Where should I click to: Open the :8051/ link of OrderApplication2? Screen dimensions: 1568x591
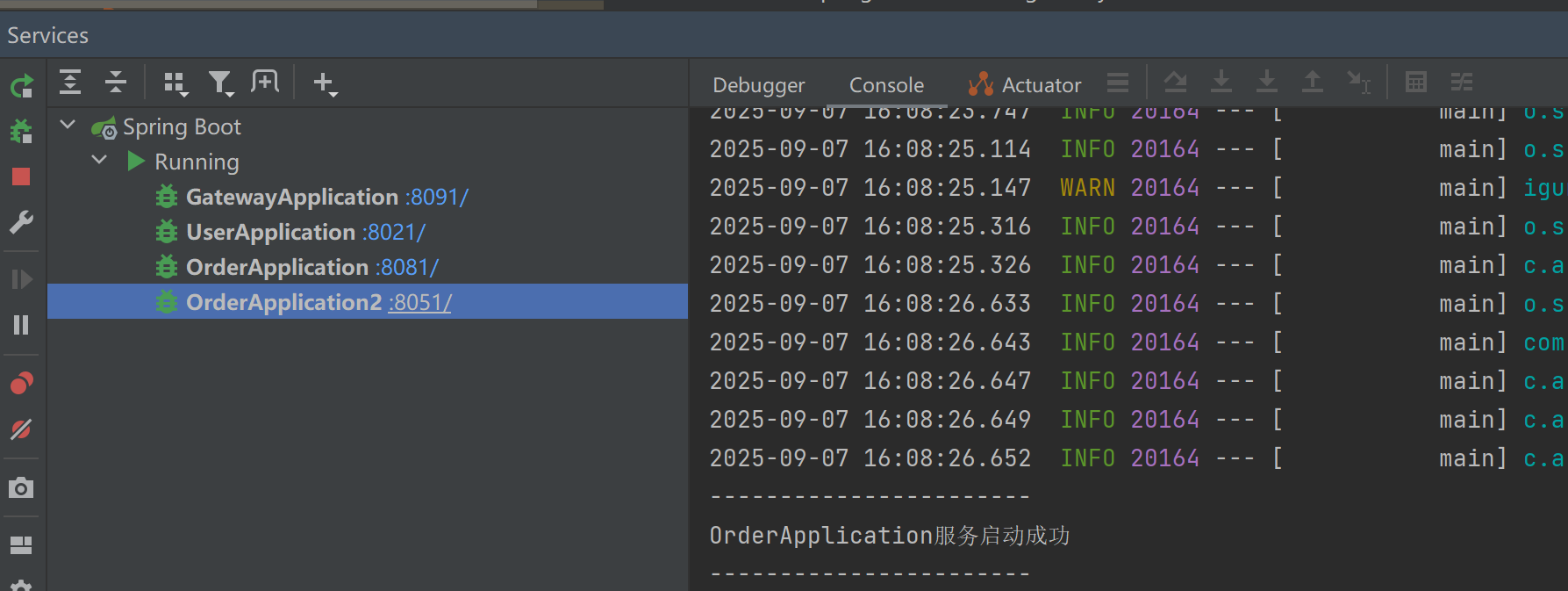point(419,302)
